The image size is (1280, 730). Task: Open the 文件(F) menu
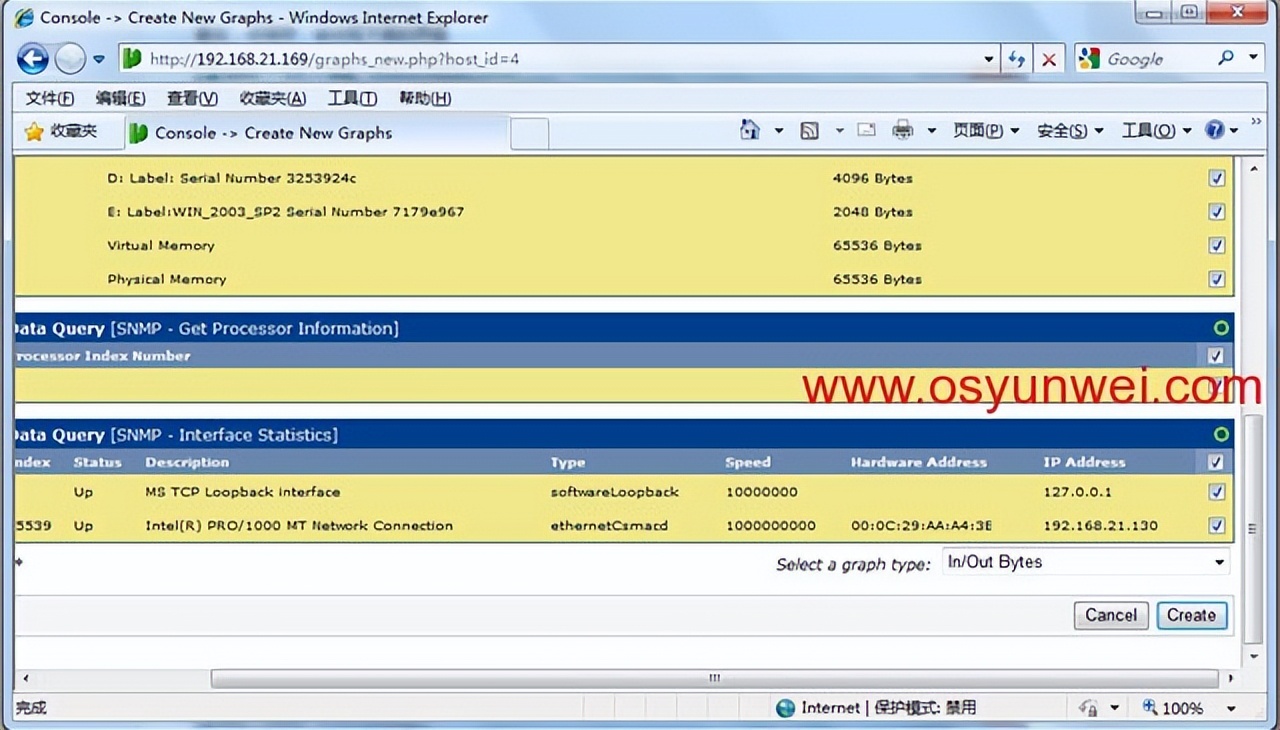[48, 98]
